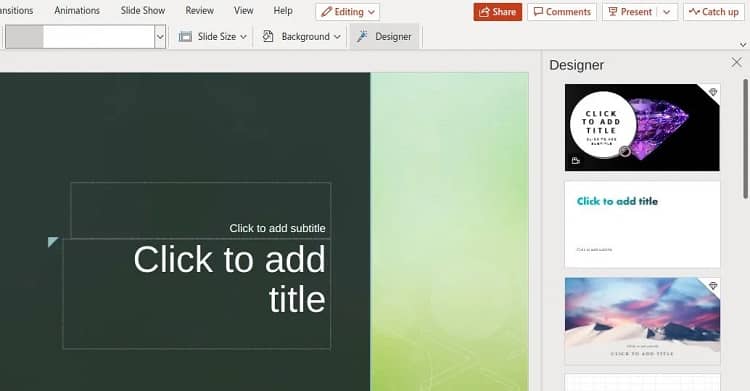
Task: Open the Help tab
Action: [x=283, y=11]
